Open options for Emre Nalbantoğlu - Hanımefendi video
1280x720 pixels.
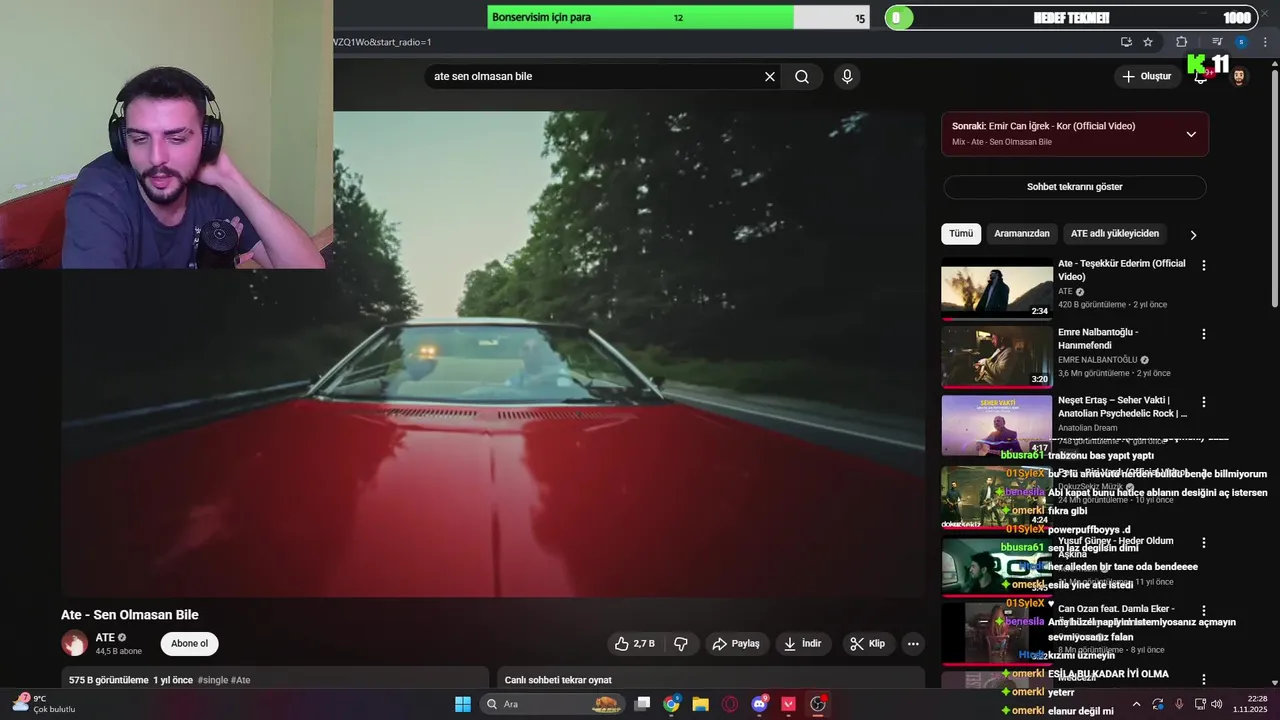tap(1204, 334)
